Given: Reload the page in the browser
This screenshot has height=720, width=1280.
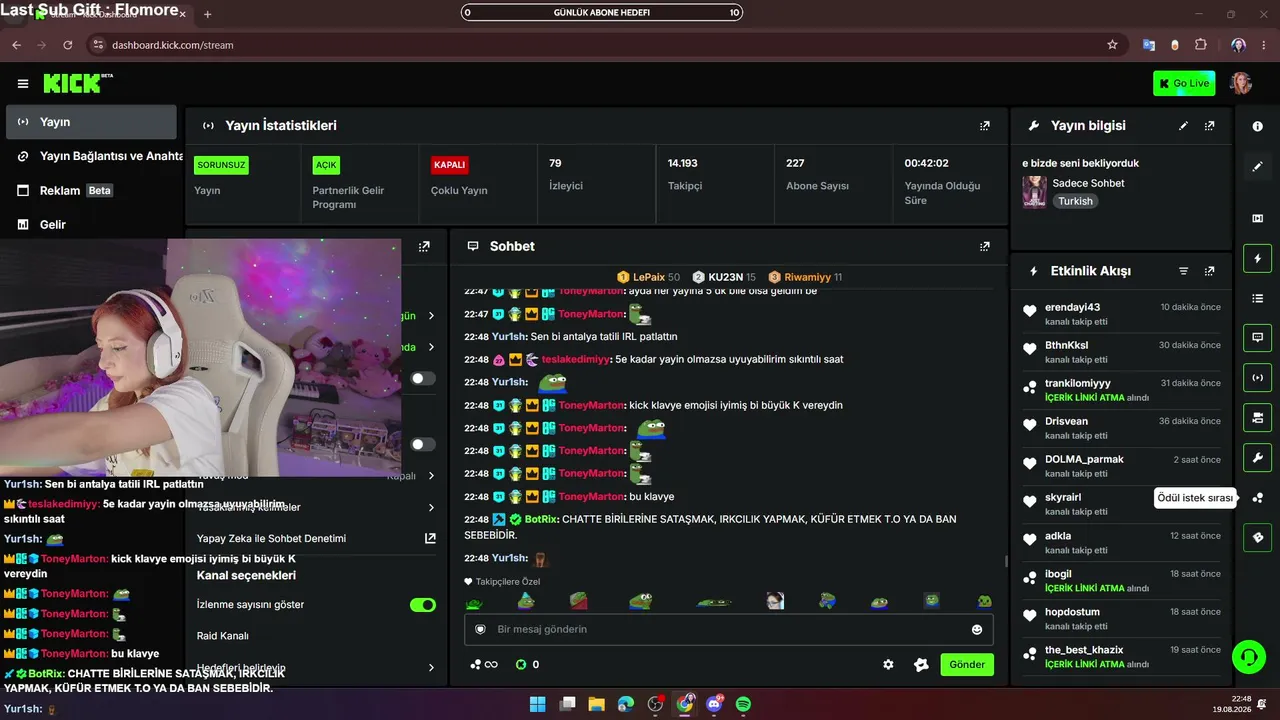Looking at the screenshot, I should pos(68,45).
